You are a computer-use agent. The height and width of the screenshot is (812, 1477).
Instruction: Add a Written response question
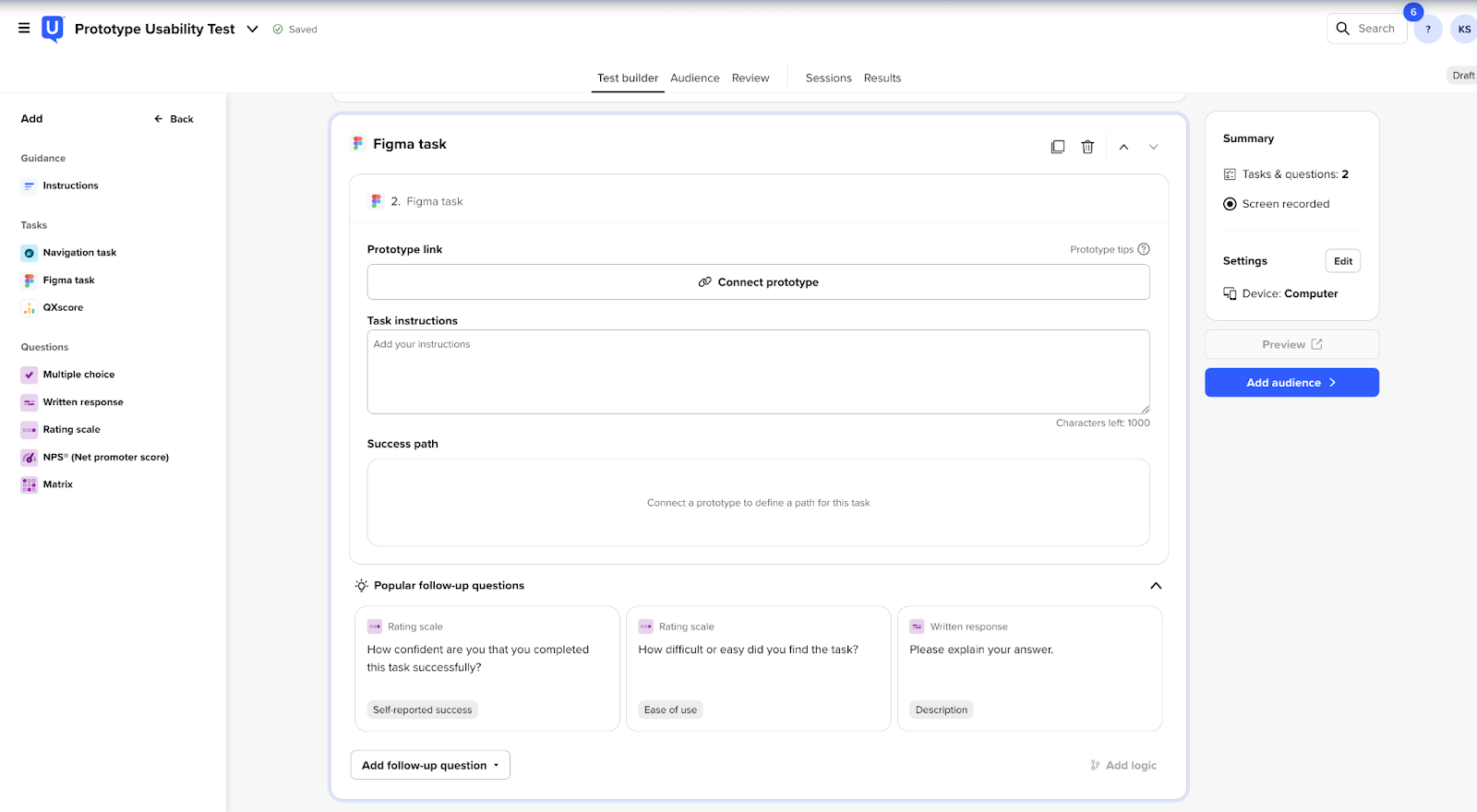pyautogui.click(x=73, y=402)
